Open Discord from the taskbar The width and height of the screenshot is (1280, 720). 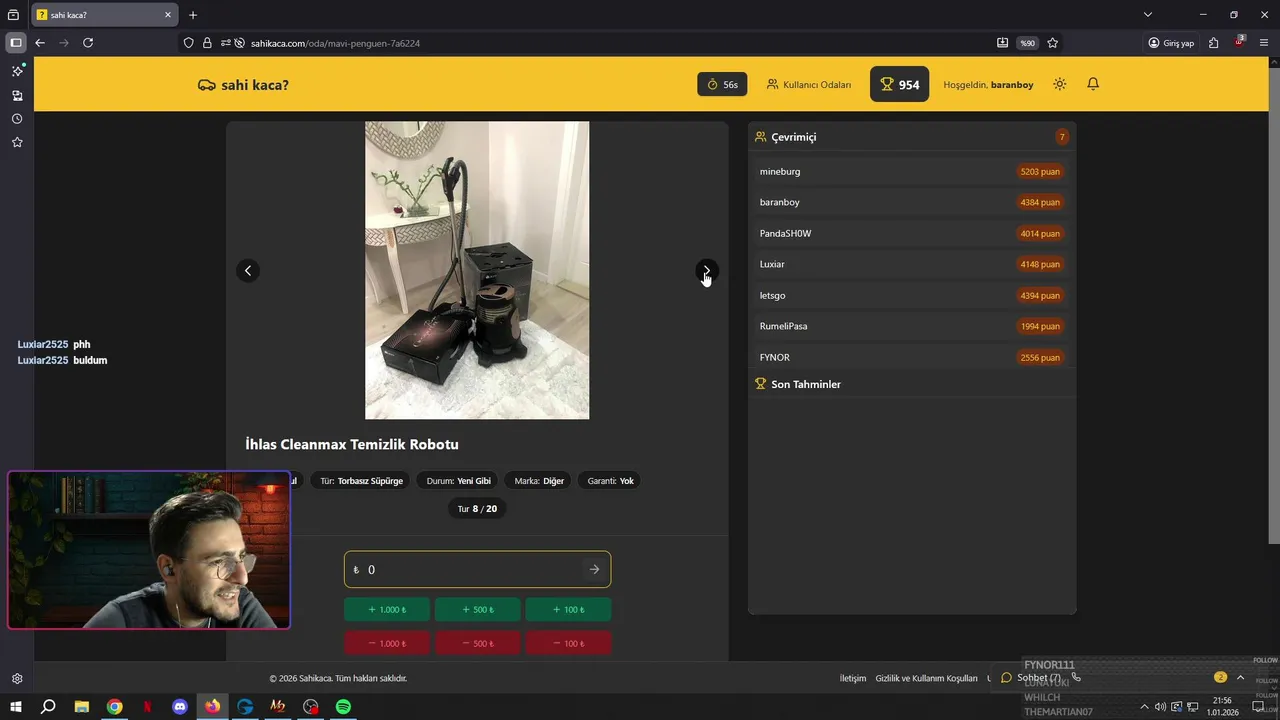coord(180,707)
